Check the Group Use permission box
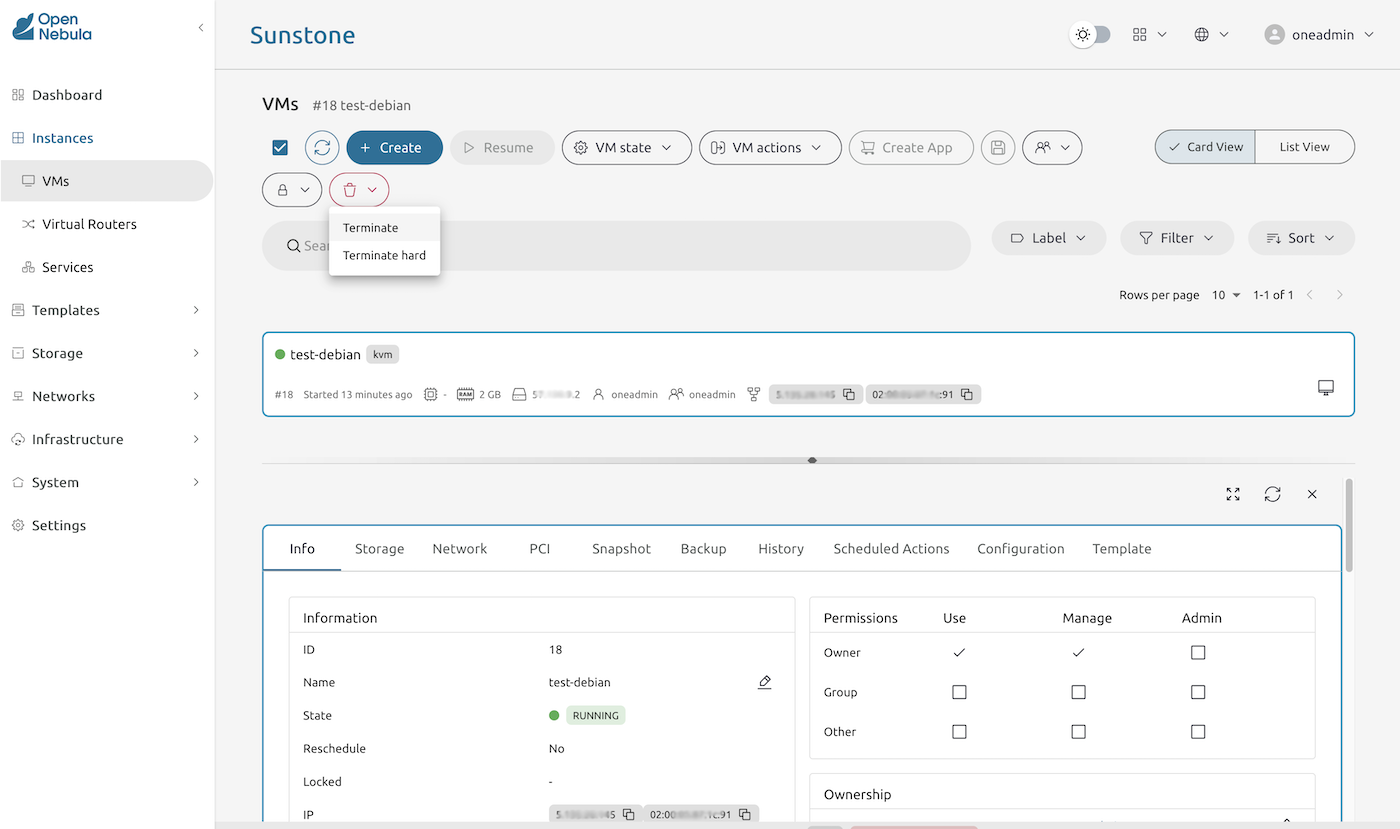1400x829 pixels. coord(959,692)
